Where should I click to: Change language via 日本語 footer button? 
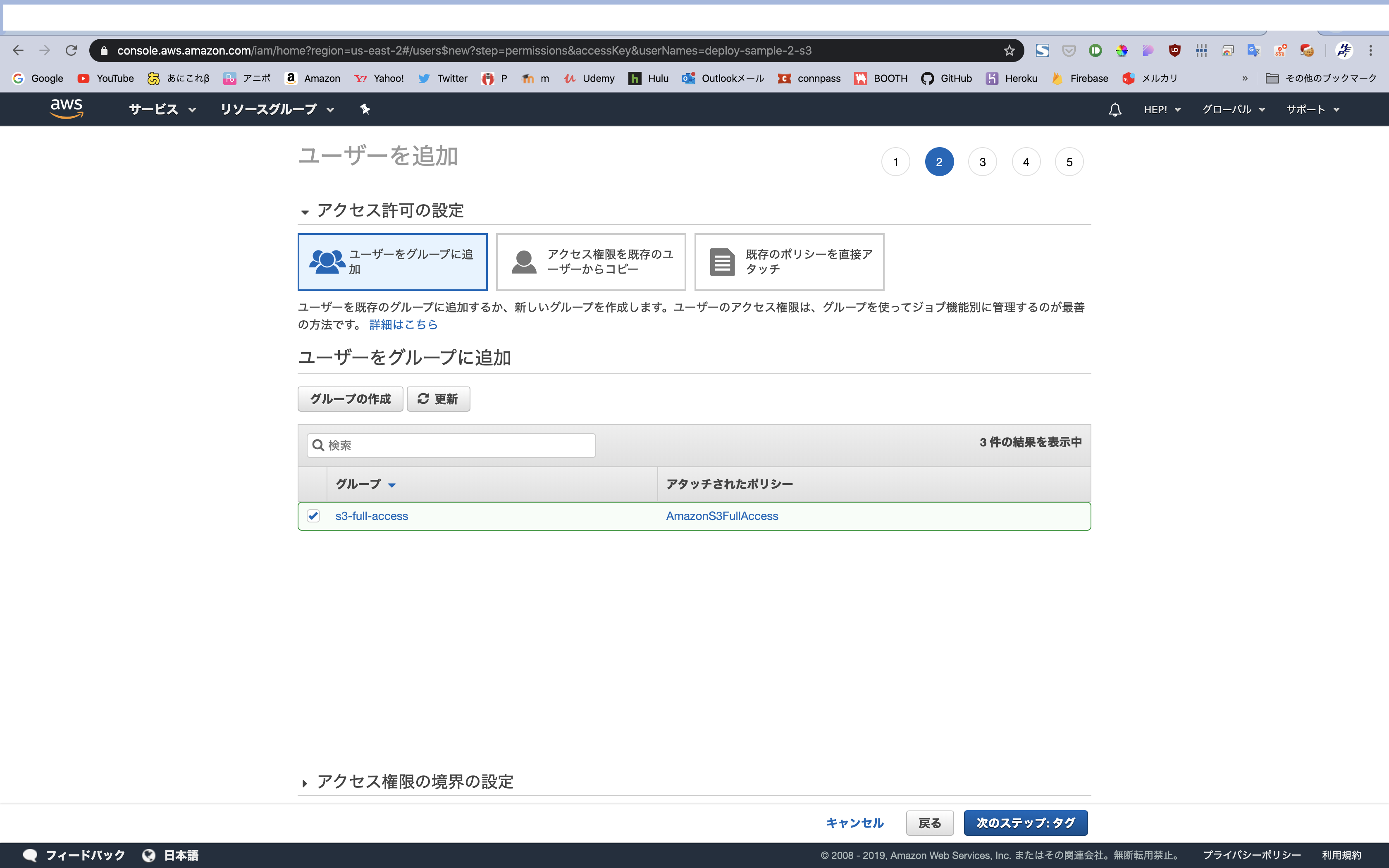point(170,855)
